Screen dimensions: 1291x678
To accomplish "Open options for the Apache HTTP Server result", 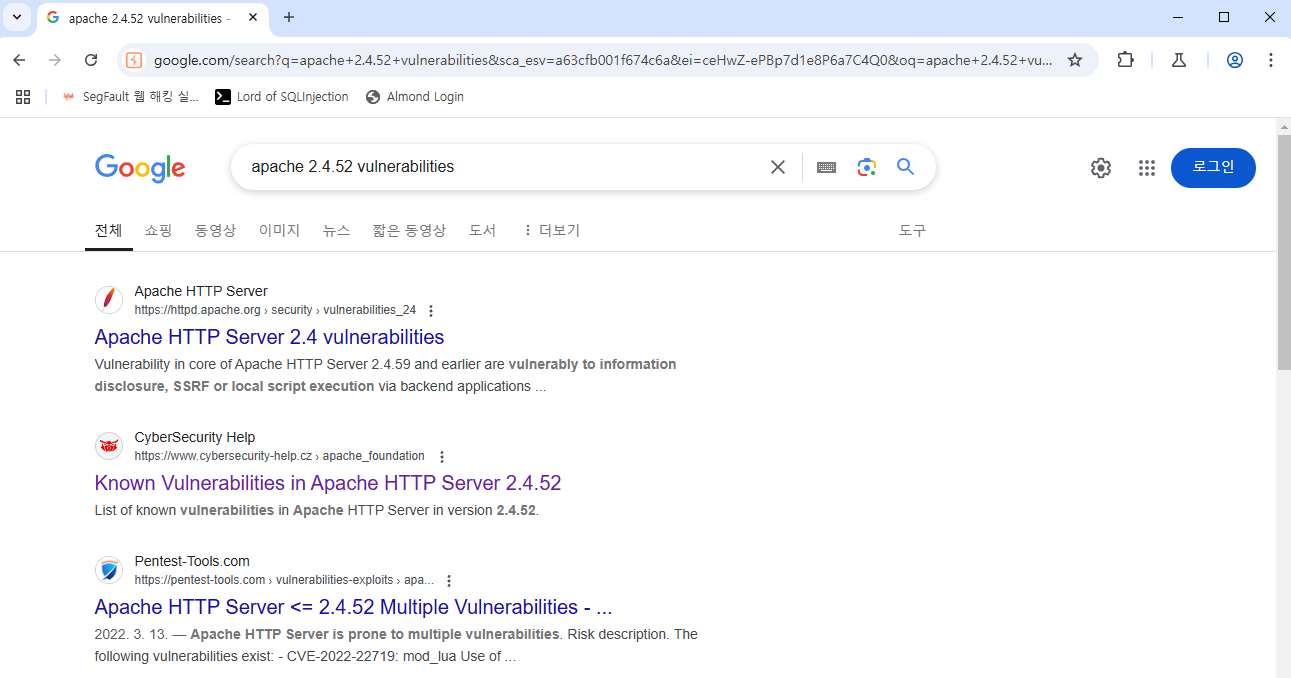I will (x=431, y=311).
